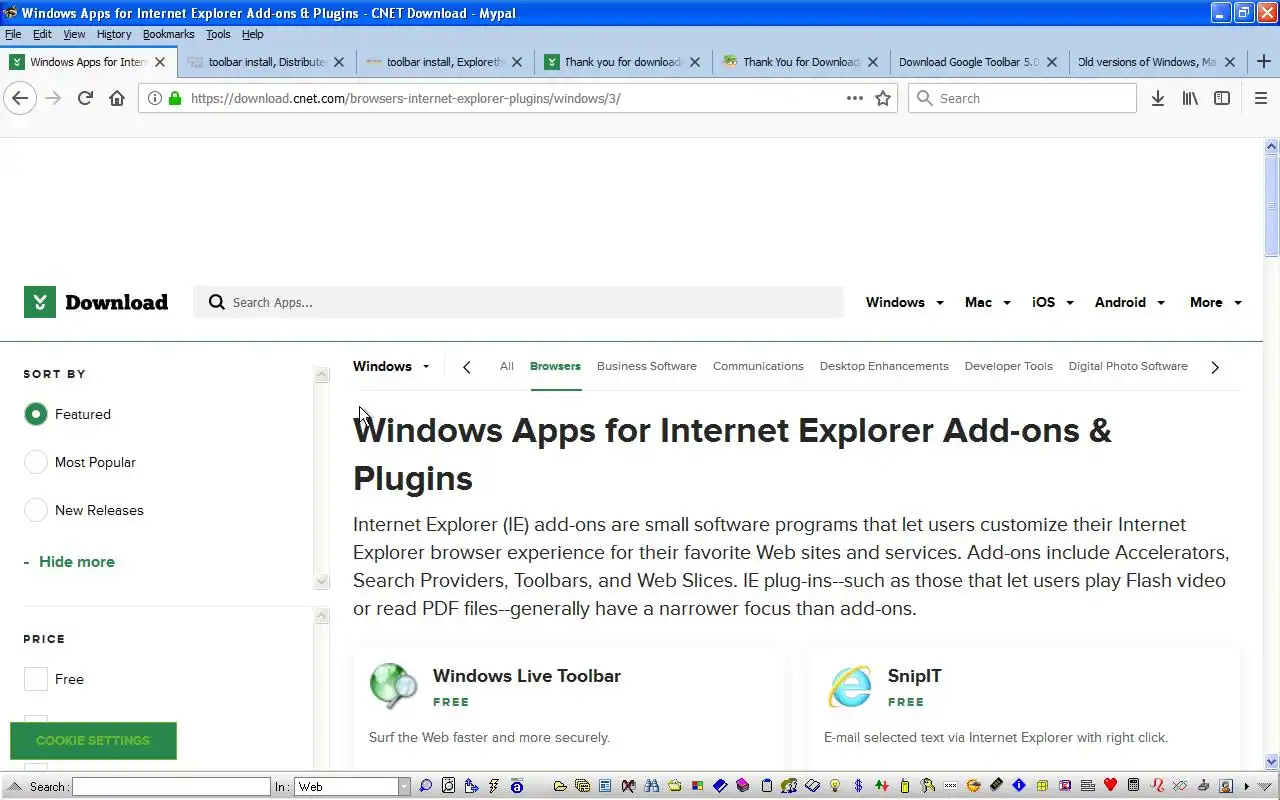Open the SnipIT app listing
The image size is (1280, 800).
[x=914, y=676]
